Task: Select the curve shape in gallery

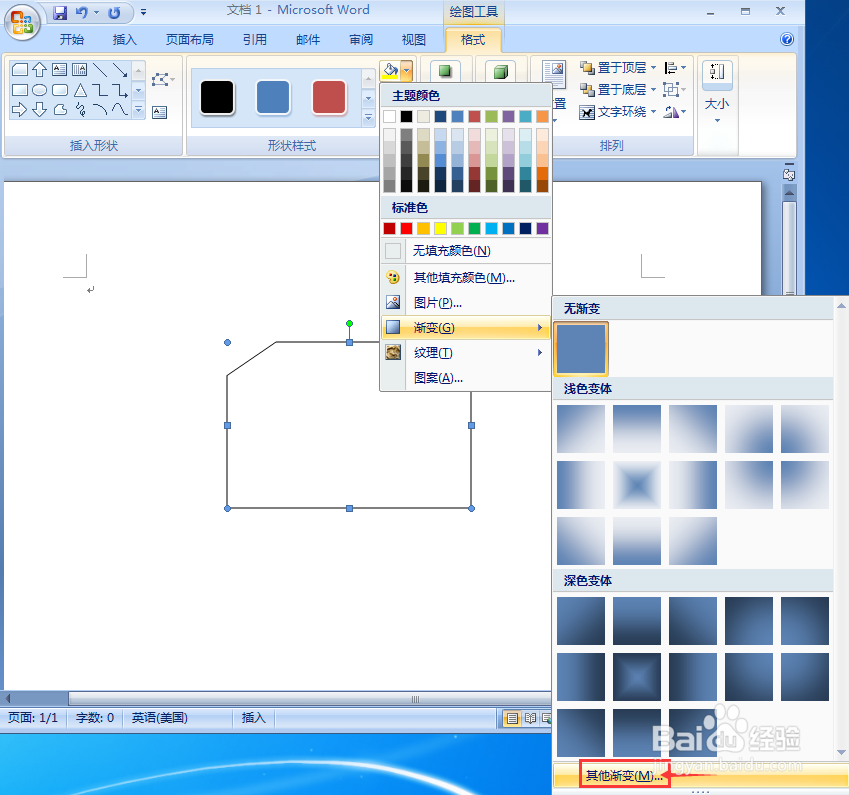Action: (x=120, y=110)
